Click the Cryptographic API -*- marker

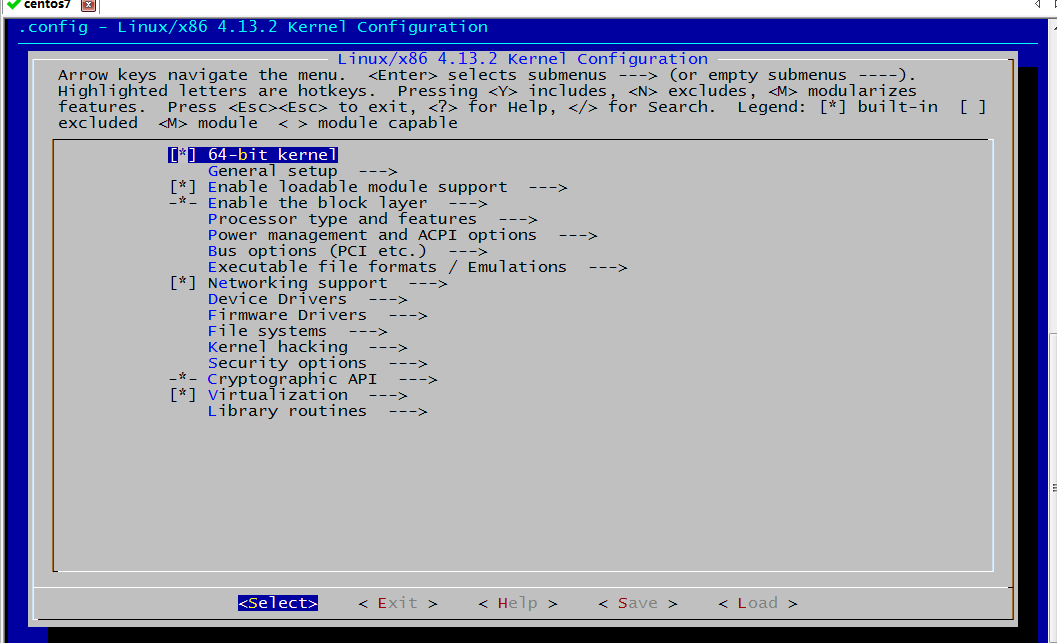click(x=183, y=379)
